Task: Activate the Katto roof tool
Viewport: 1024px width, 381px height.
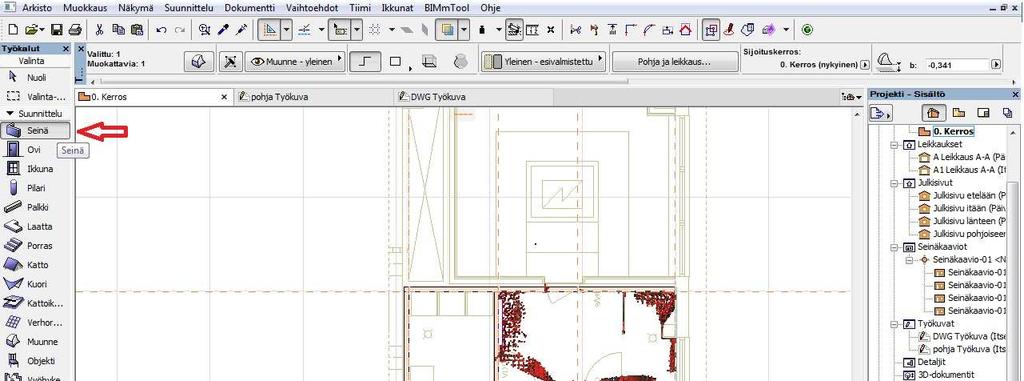Action: [x=35, y=265]
